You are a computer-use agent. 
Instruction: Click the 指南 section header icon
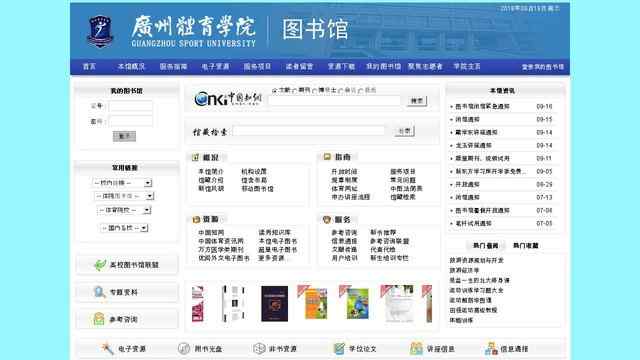(327, 157)
